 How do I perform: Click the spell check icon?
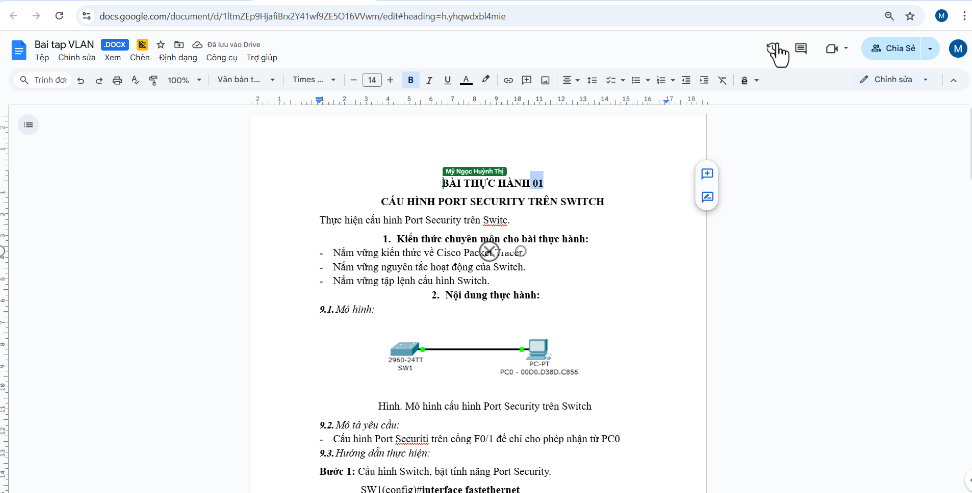tap(135, 80)
